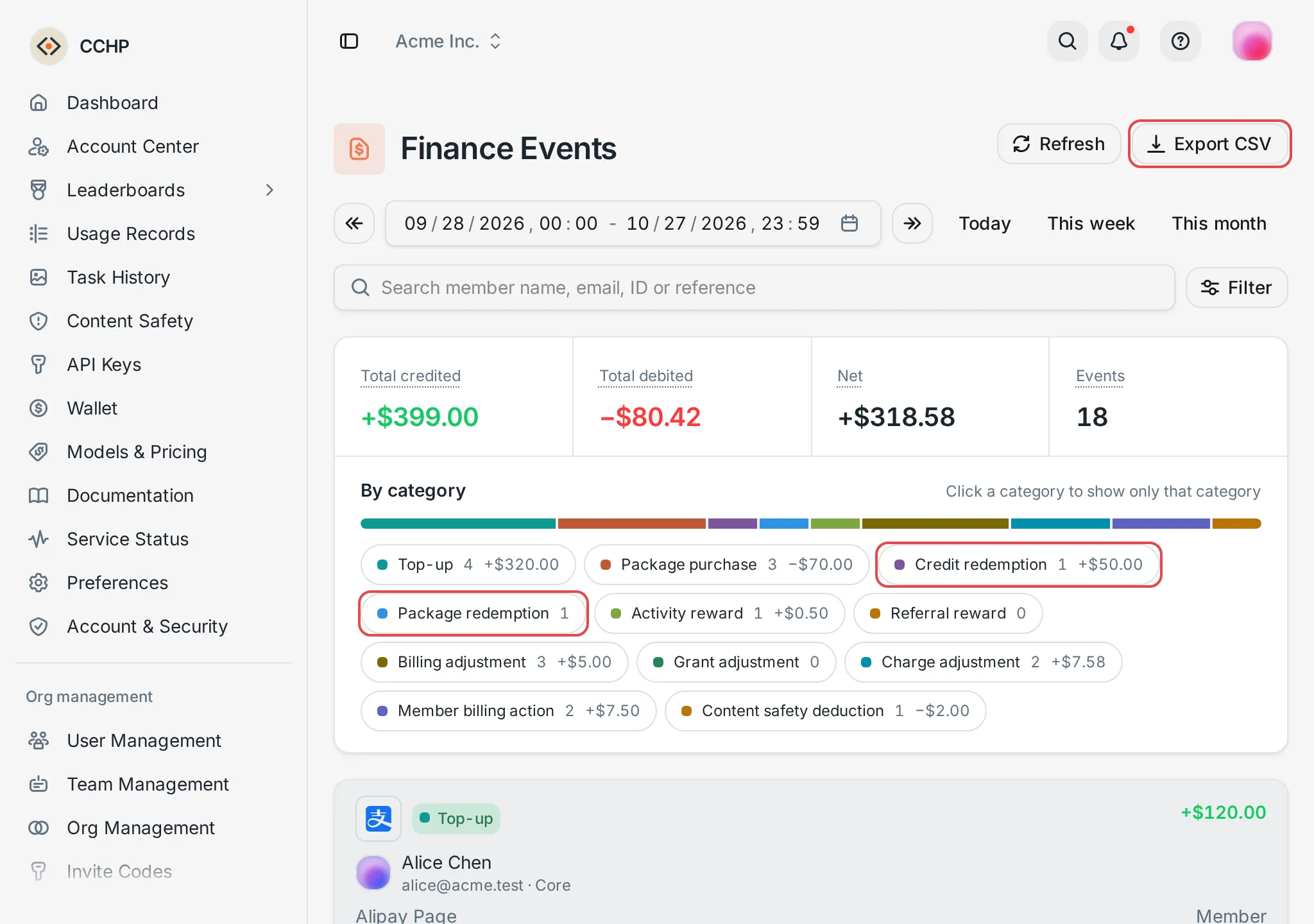Filter by Top-up category chip
1314x924 pixels.
coord(468,565)
